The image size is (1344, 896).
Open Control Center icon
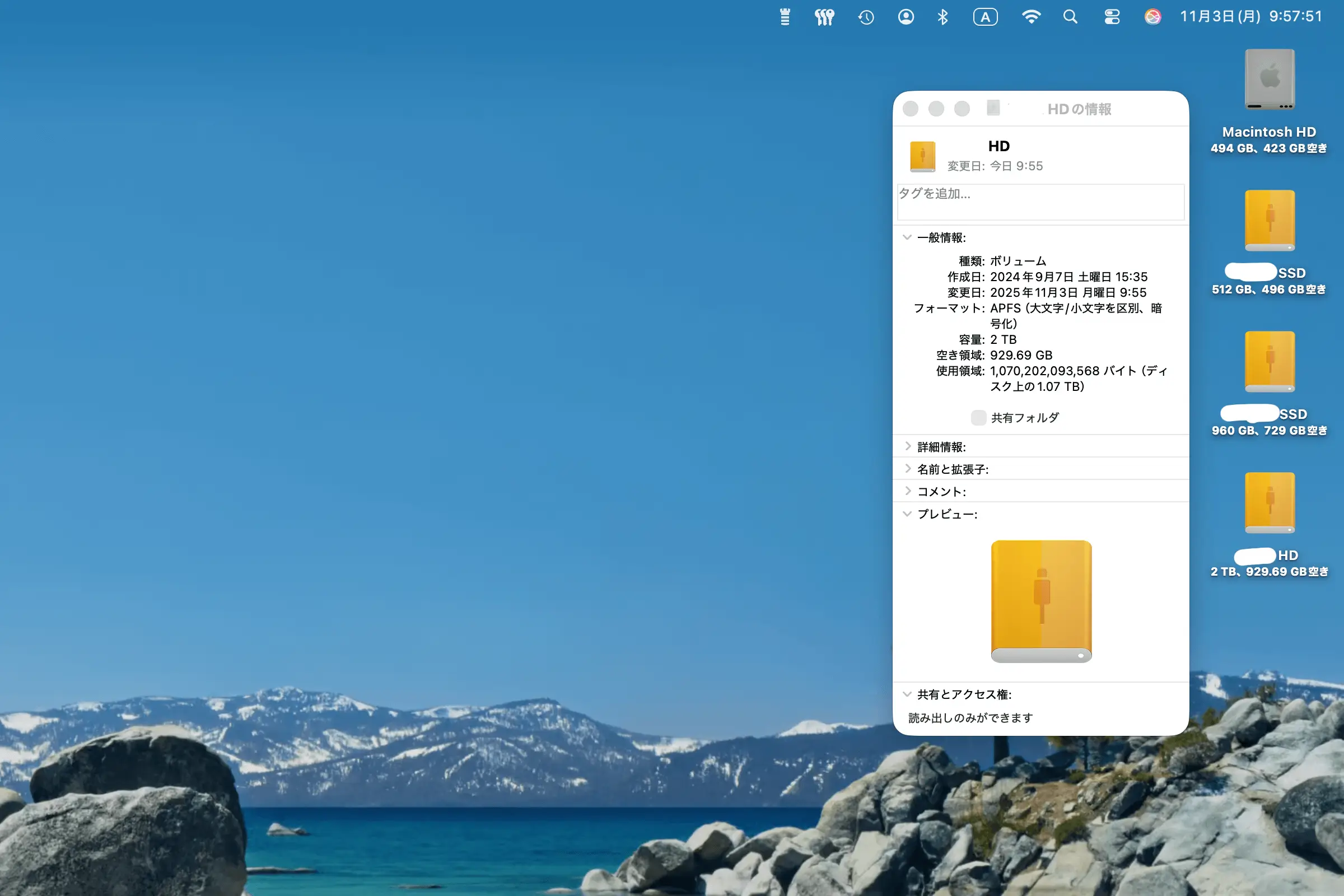[x=1112, y=17]
